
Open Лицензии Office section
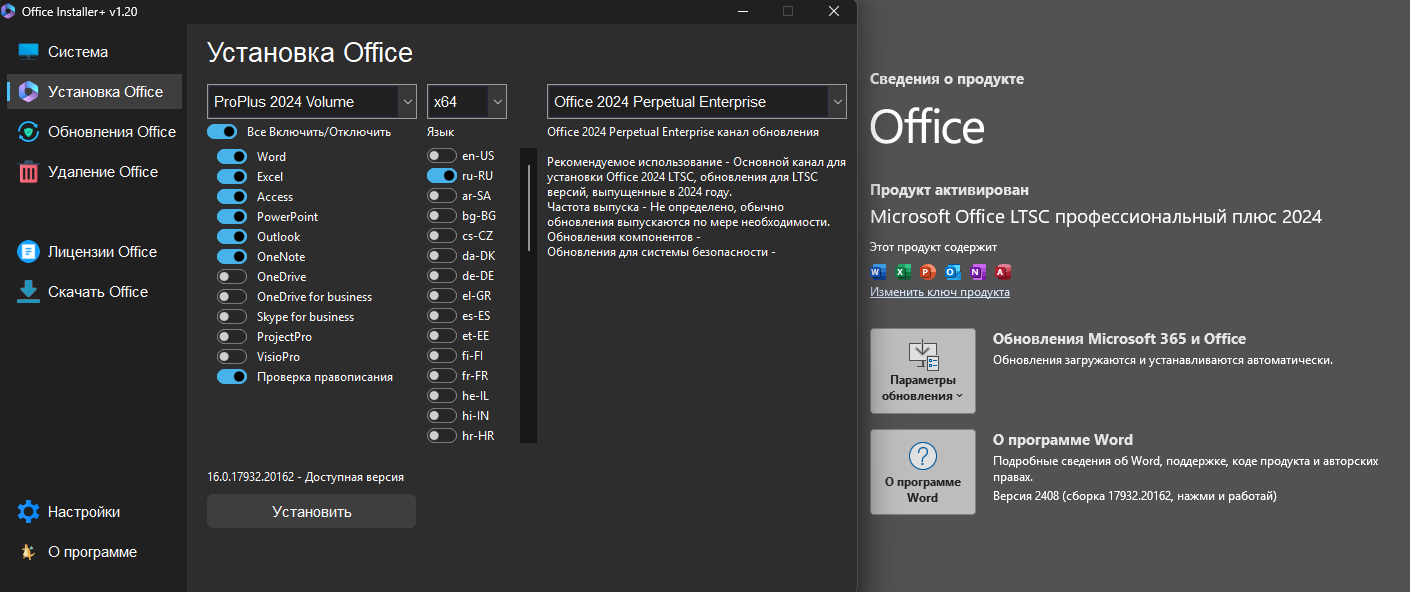(95, 252)
